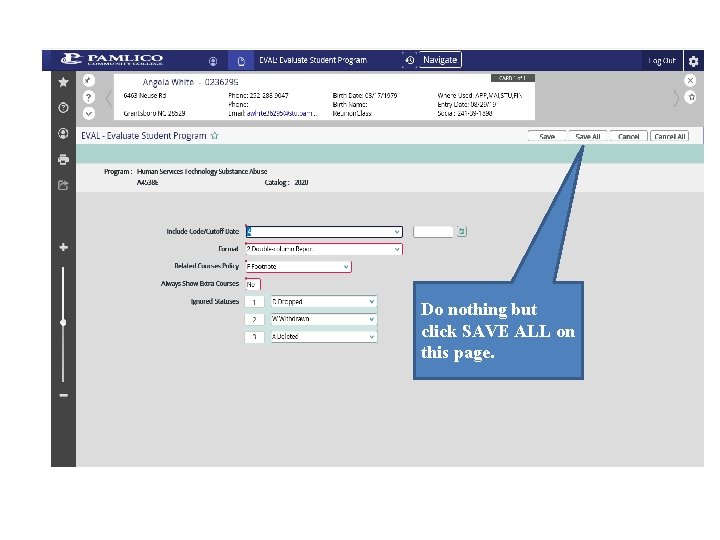
Task: Open the user profile icon in sidebar
Action: tap(63, 133)
